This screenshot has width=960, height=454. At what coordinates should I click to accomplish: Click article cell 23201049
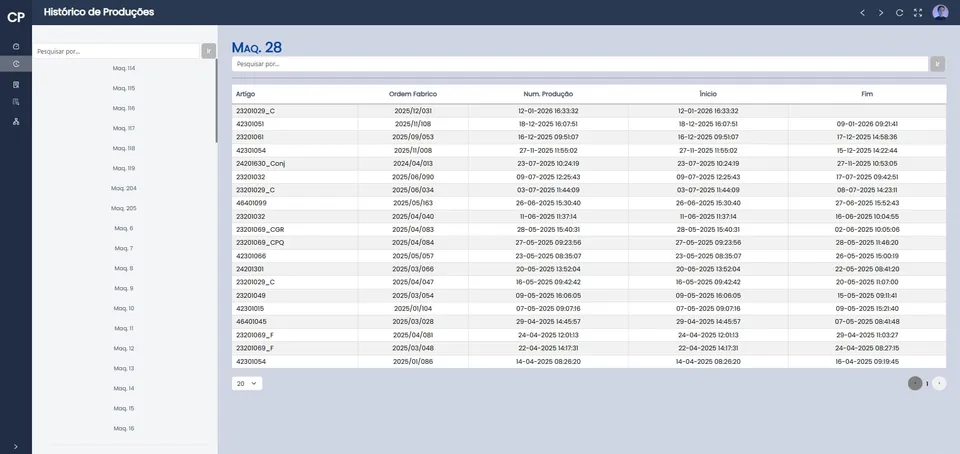click(295, 295)
